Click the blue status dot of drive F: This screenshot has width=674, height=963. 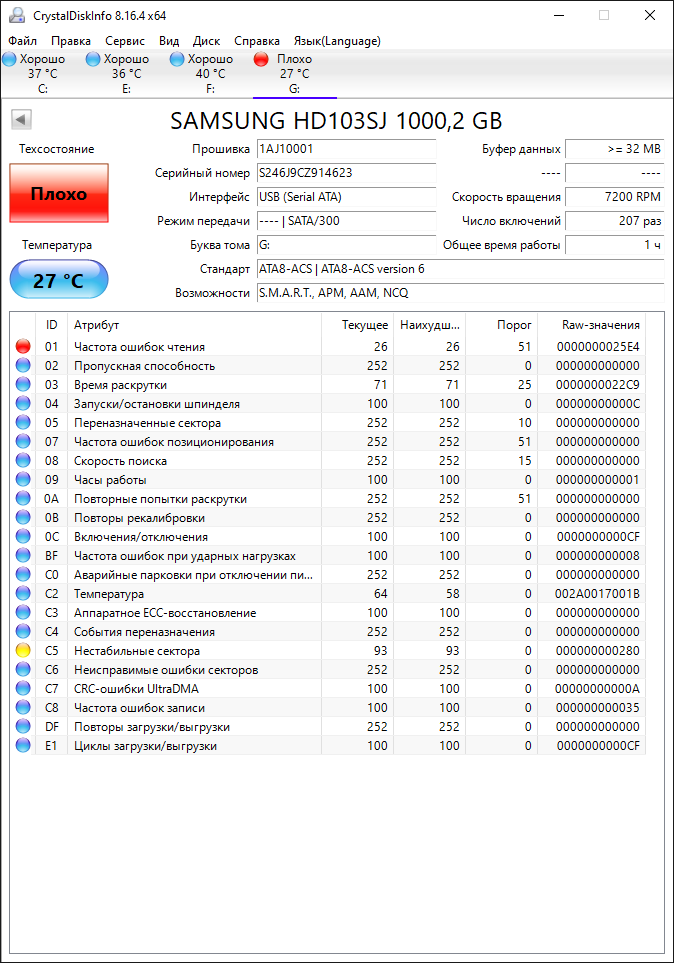(177, 59)
